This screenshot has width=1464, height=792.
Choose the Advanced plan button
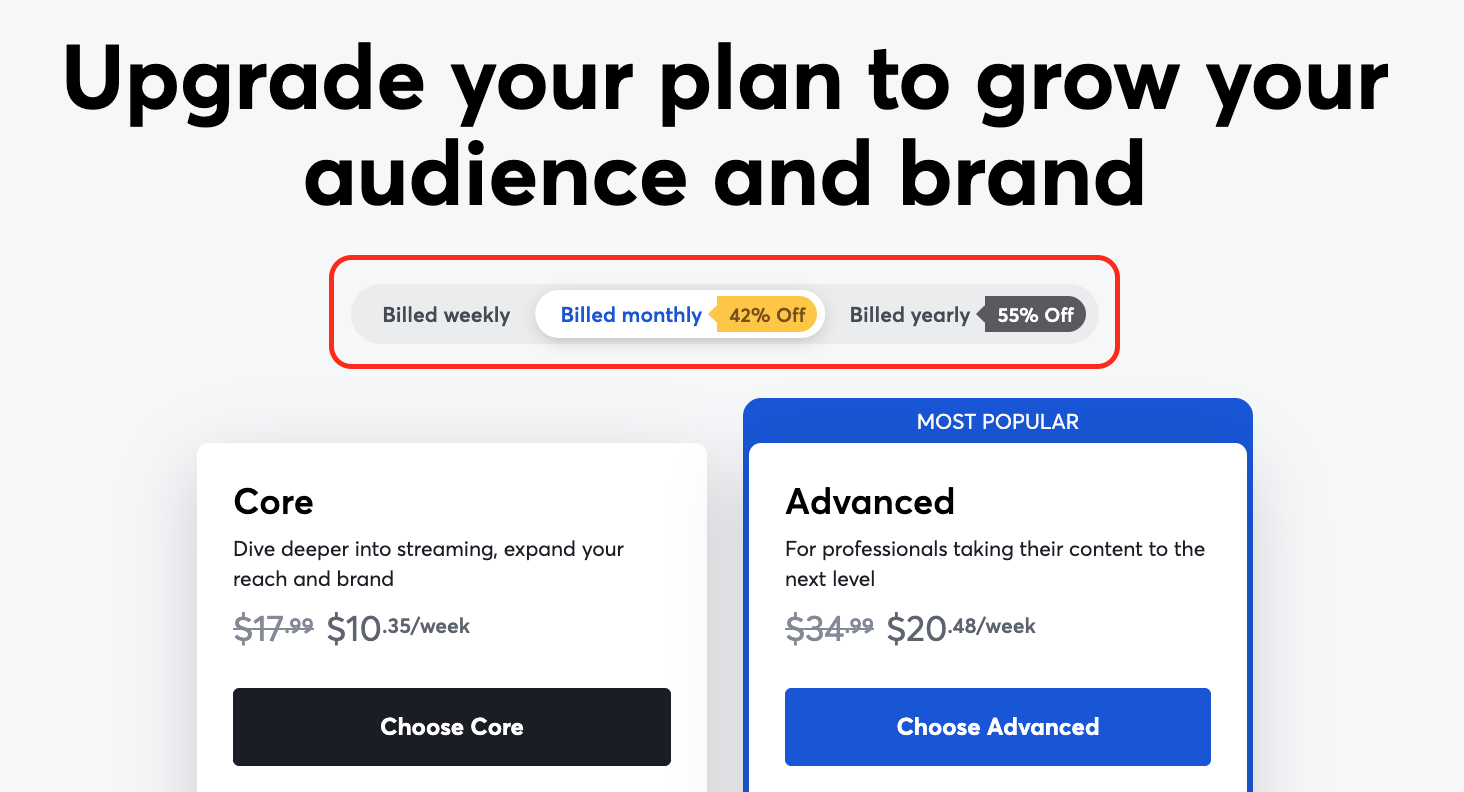tap(998, 727)
